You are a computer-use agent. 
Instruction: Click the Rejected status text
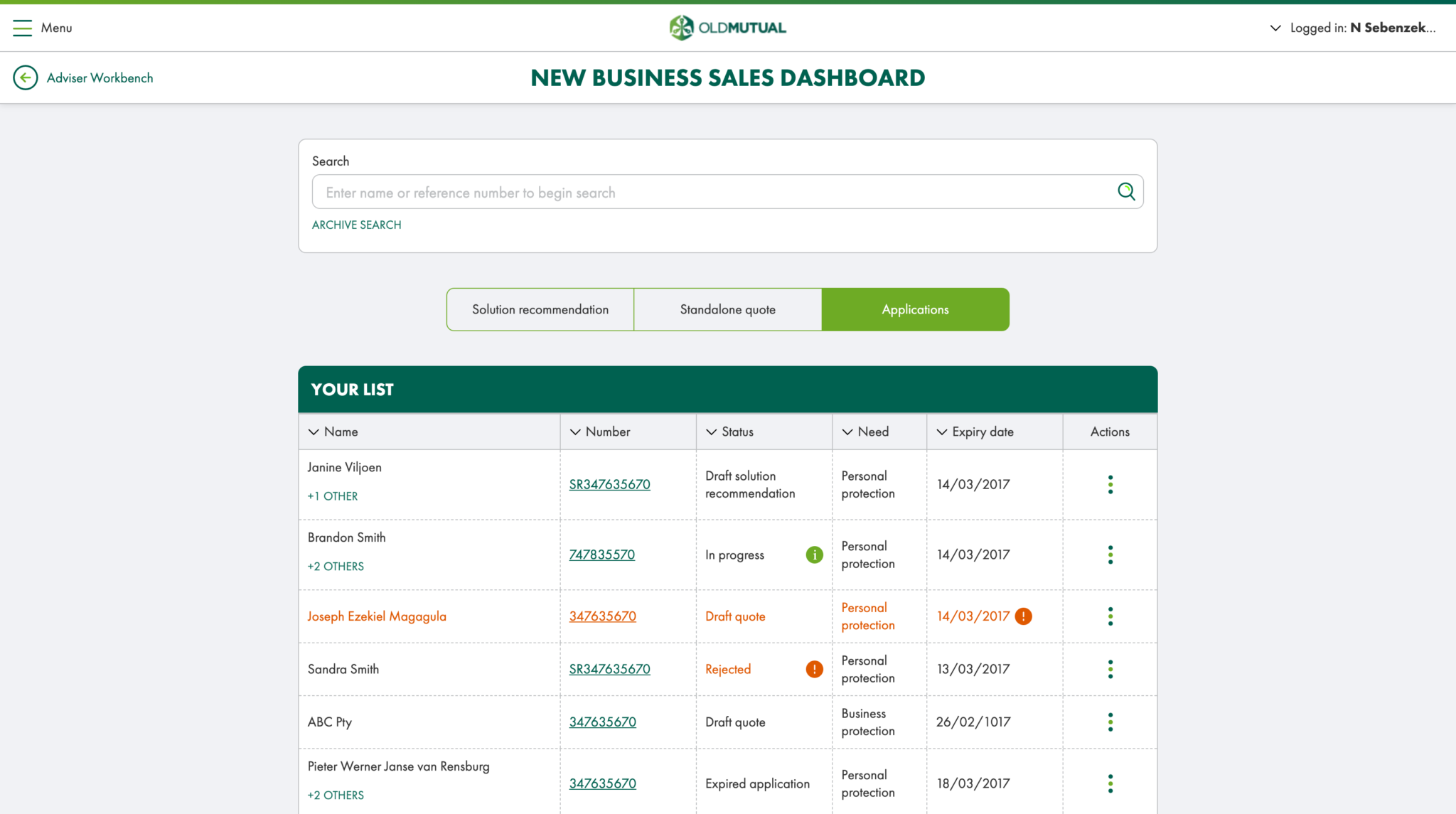coord(728,669)
